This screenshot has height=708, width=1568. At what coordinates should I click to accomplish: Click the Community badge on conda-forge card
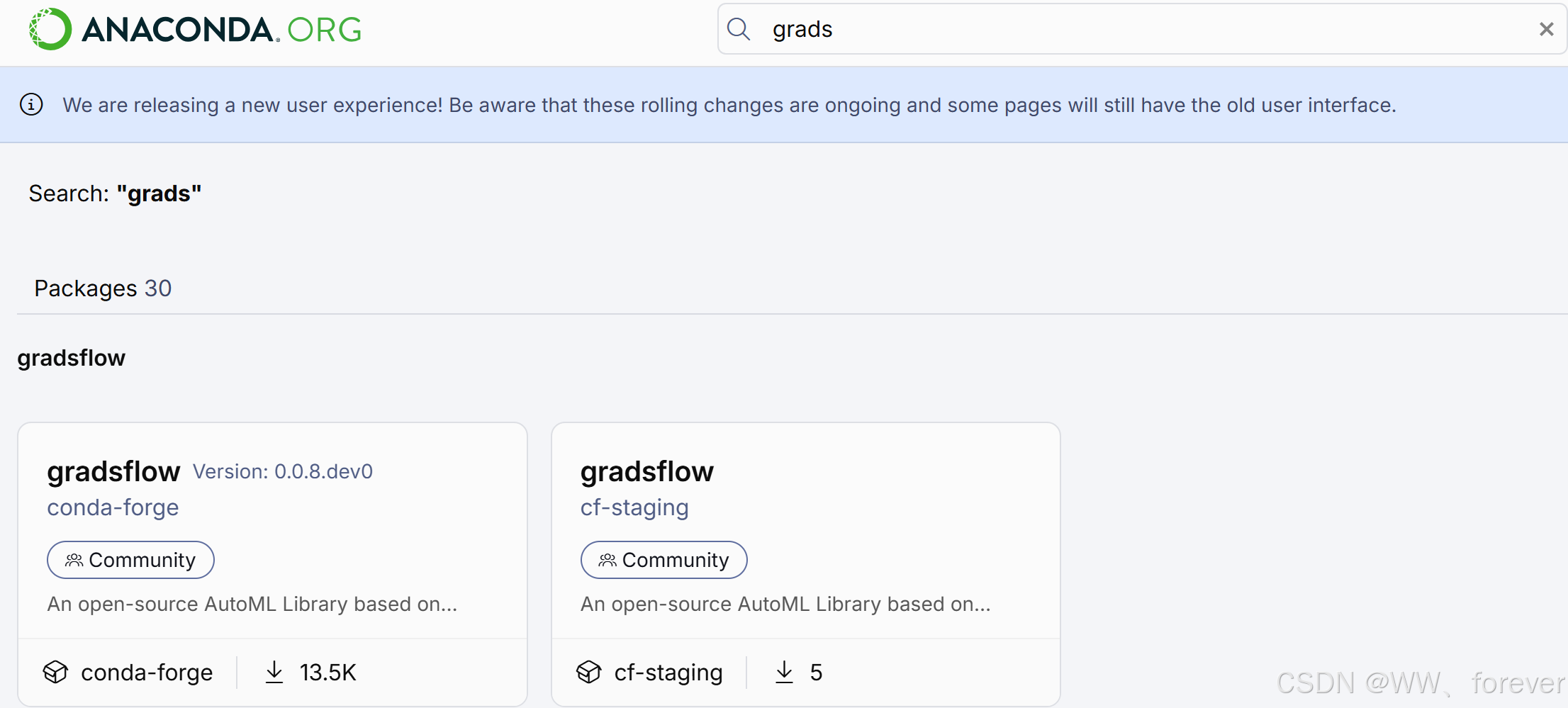coord(130,560)
